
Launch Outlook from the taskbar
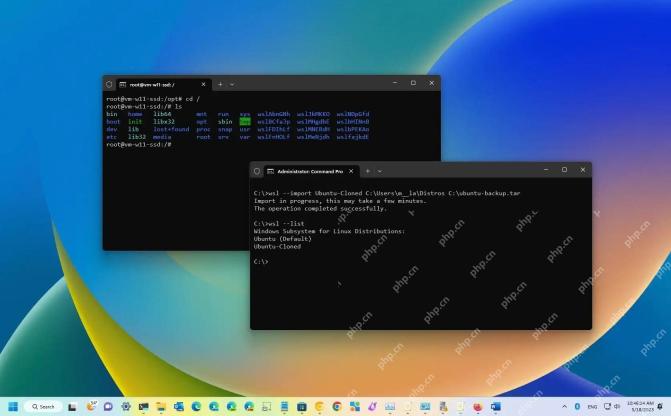click(178, 406)
